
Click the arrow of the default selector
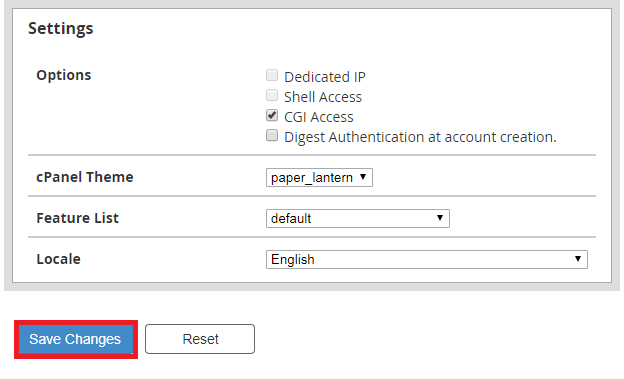point(440,218)
